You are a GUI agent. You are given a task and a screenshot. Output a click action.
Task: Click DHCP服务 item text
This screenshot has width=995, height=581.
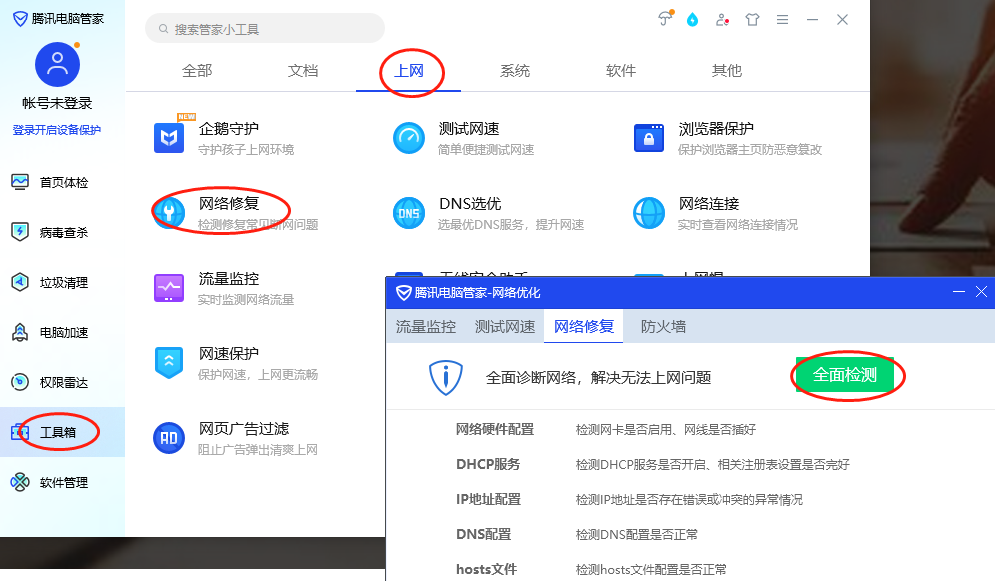[488, 464]
